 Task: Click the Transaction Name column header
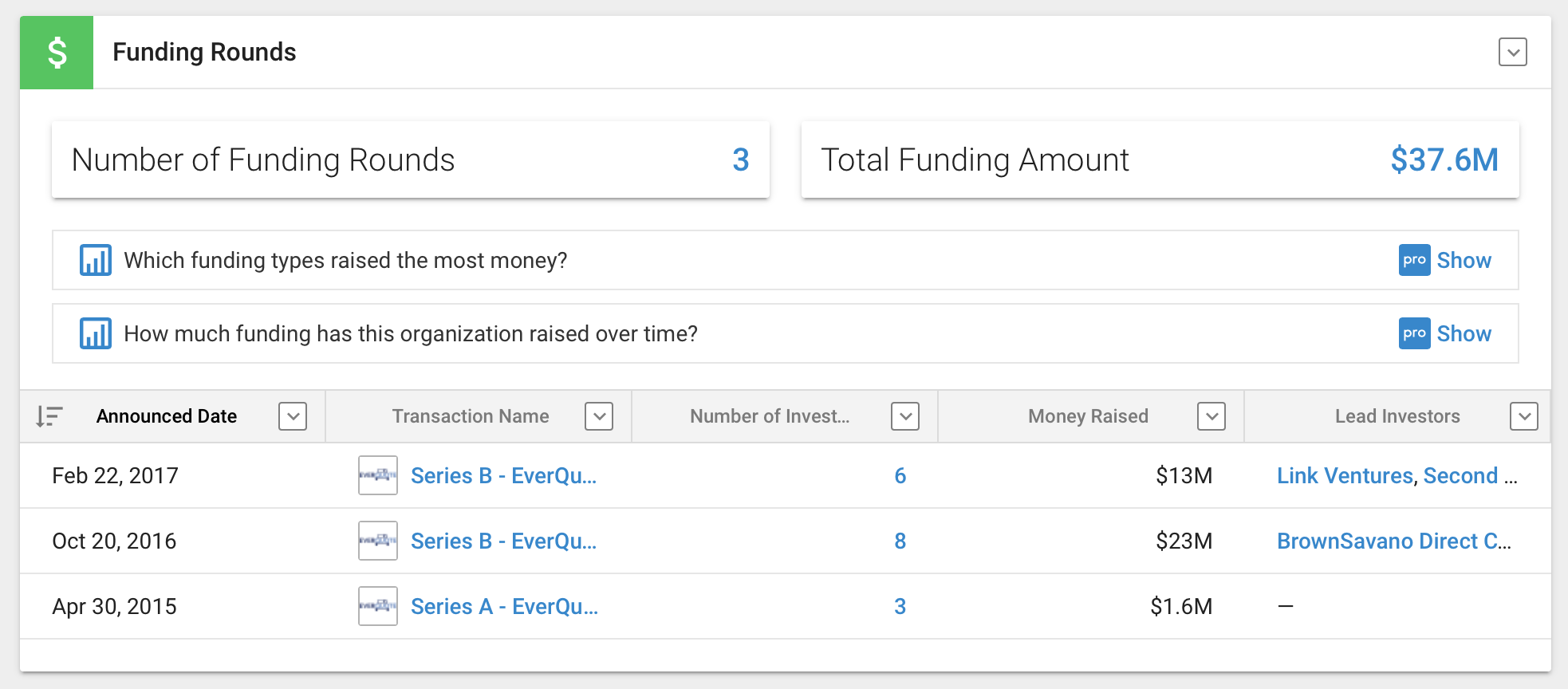[x=471, y=416]
